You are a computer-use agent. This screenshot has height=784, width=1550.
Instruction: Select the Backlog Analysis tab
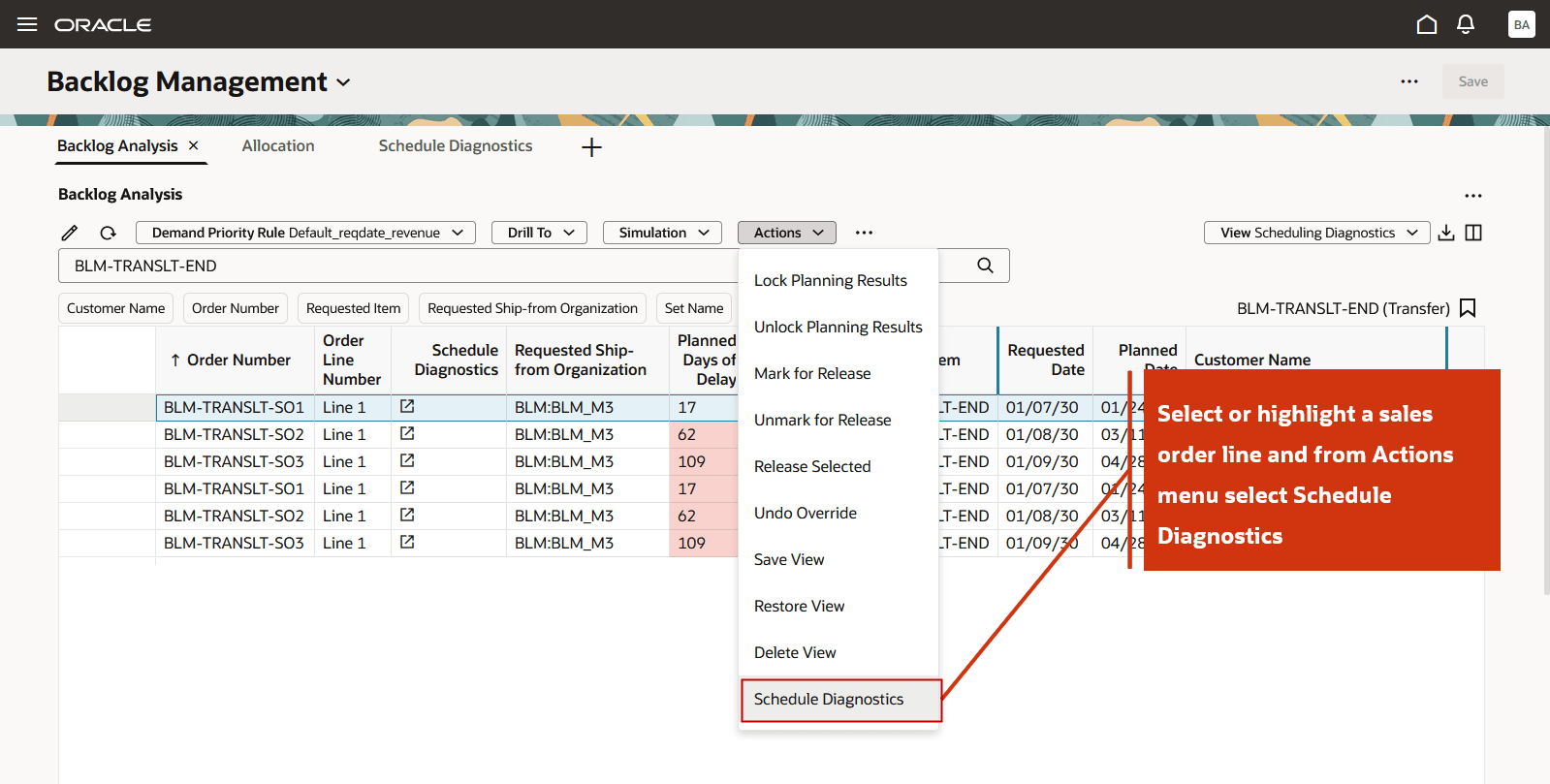click(x=117, y=145)
